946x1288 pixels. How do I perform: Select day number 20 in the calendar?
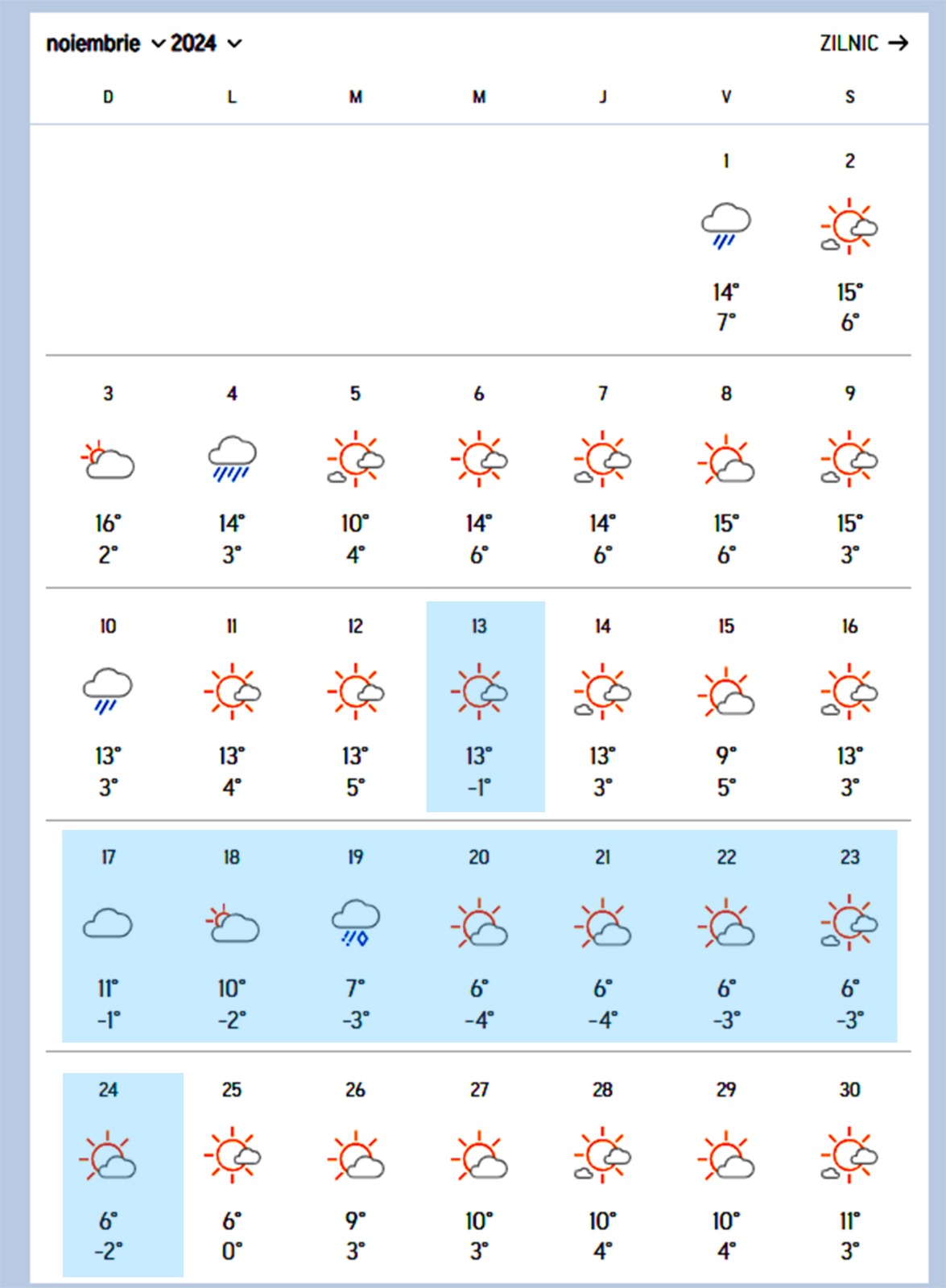click(479, 857)
